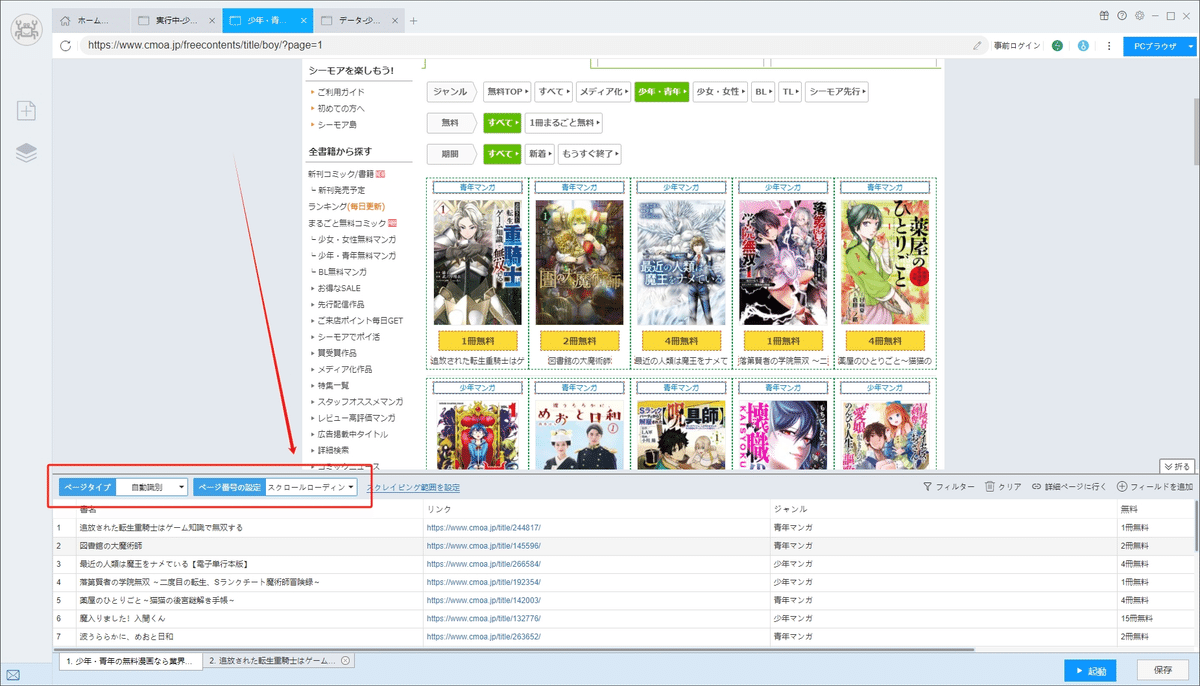Select bottom tab 1. 少年・青年の無料漫画なら

[129, 661]
